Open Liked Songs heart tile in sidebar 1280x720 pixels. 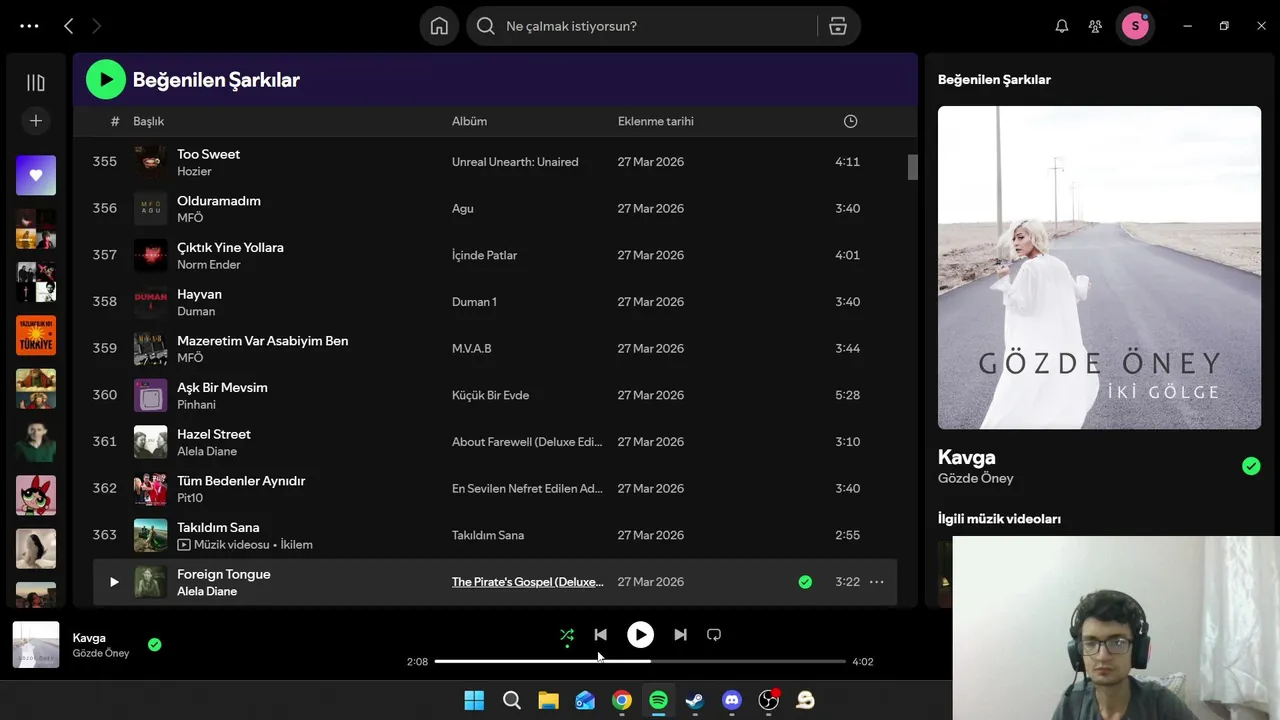36,175
